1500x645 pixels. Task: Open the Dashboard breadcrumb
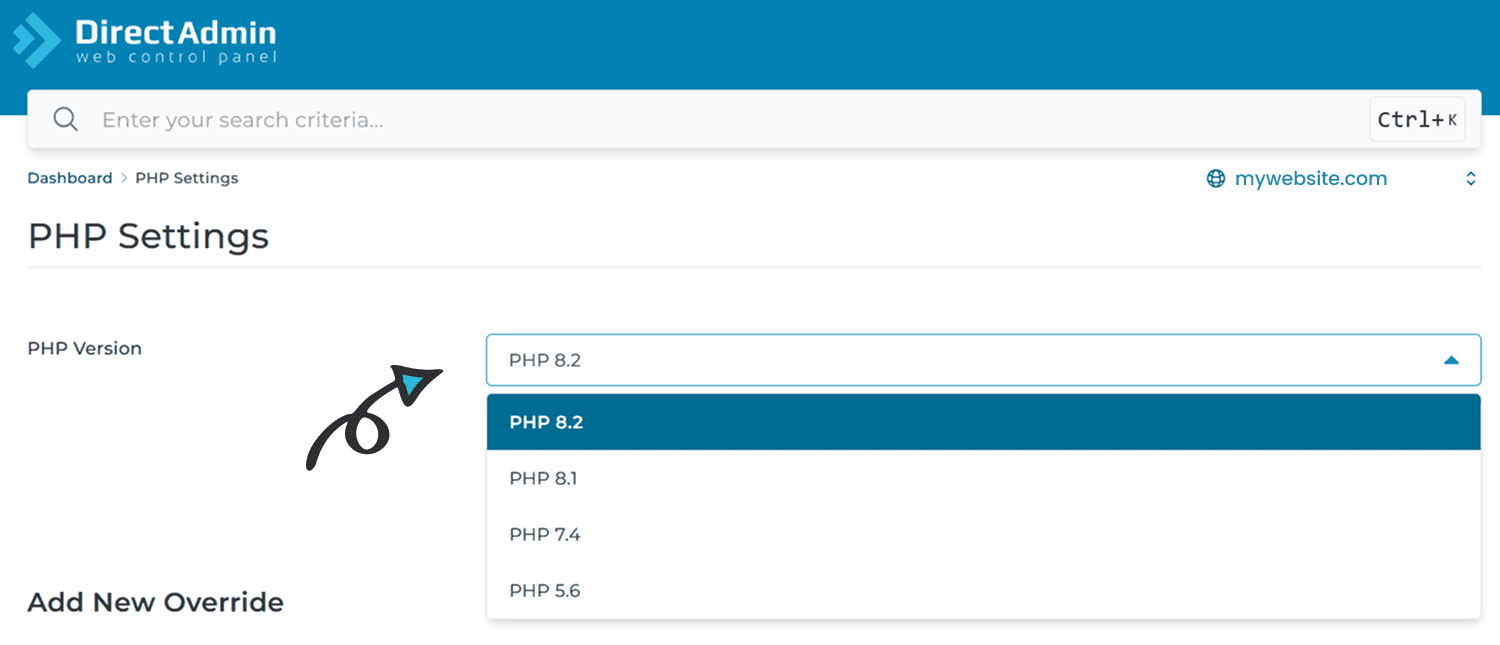click(x=70, y=178)
